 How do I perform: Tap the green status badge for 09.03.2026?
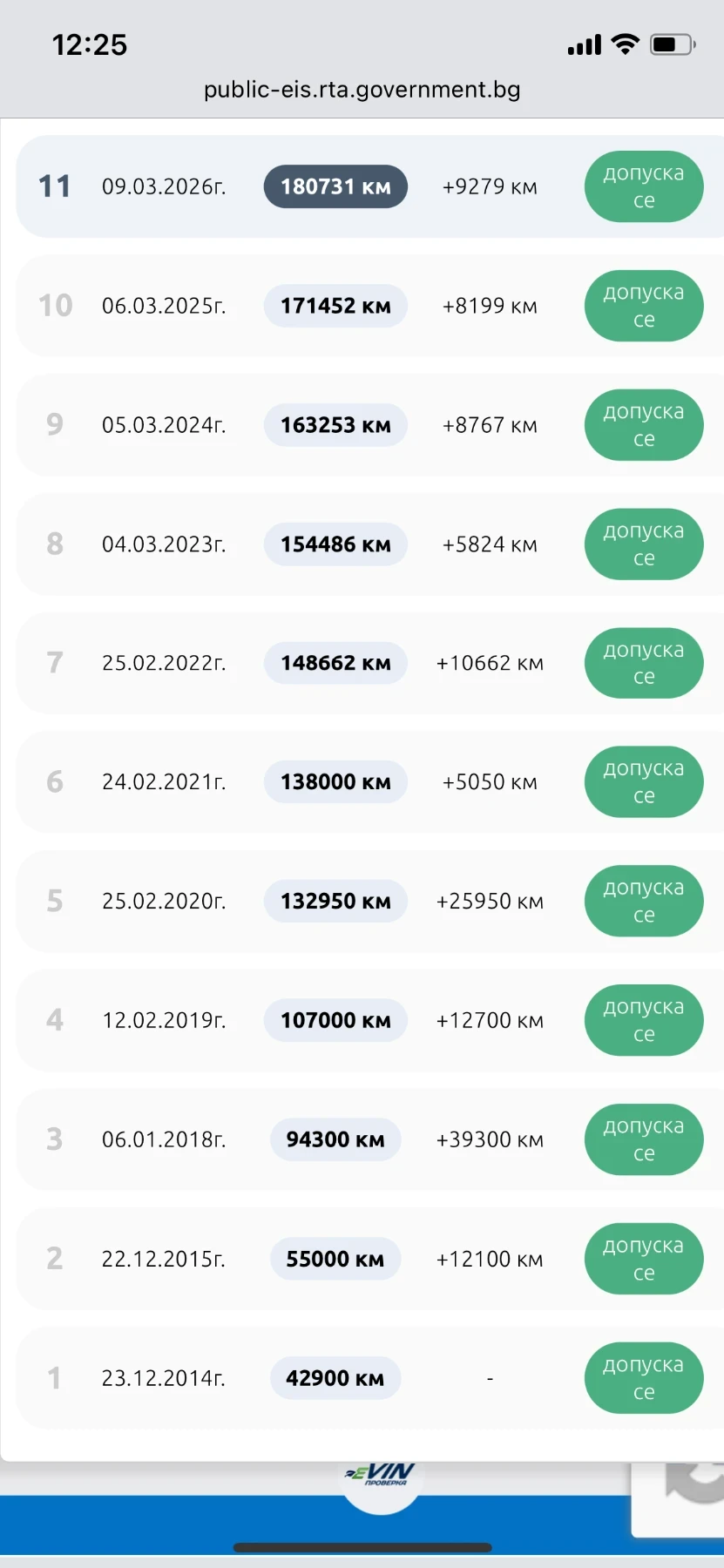pos(643,186)
